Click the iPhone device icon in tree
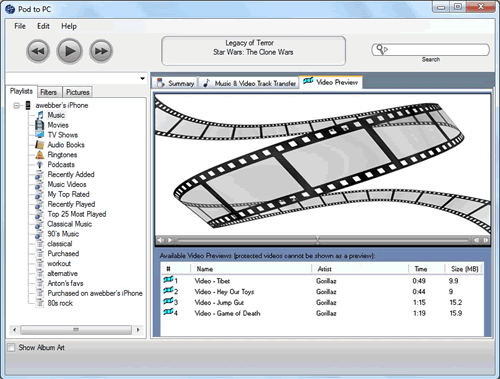500x379 pixels. (x=28, y=105)
